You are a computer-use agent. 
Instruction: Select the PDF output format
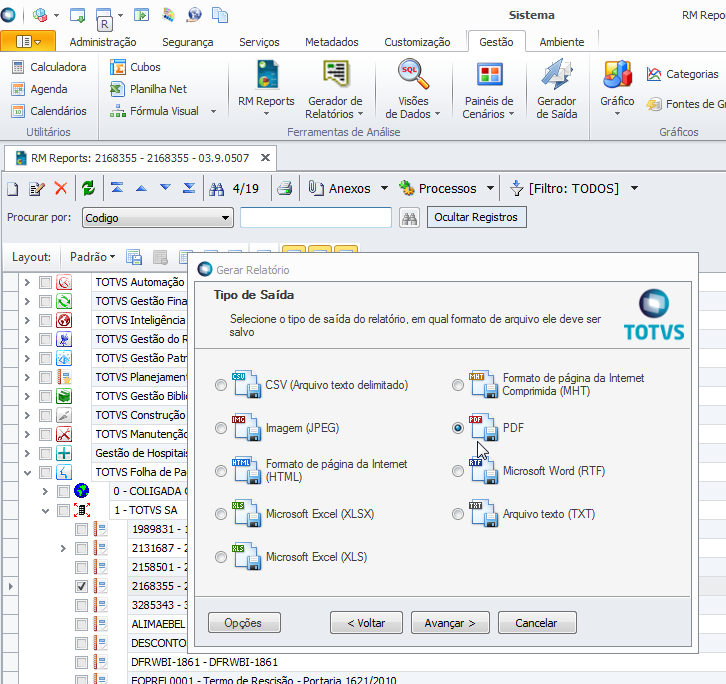(458, 428)
